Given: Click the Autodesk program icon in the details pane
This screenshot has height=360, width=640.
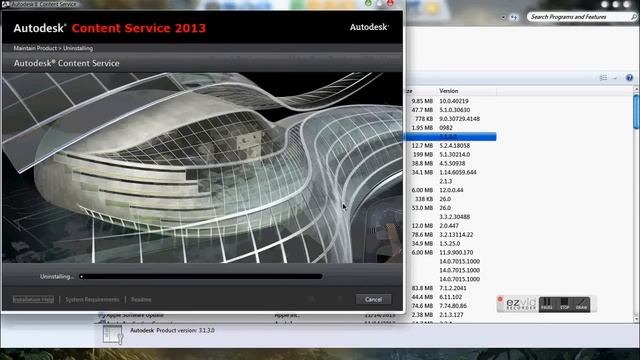Looking at the screenshot, I should point(112,335).
